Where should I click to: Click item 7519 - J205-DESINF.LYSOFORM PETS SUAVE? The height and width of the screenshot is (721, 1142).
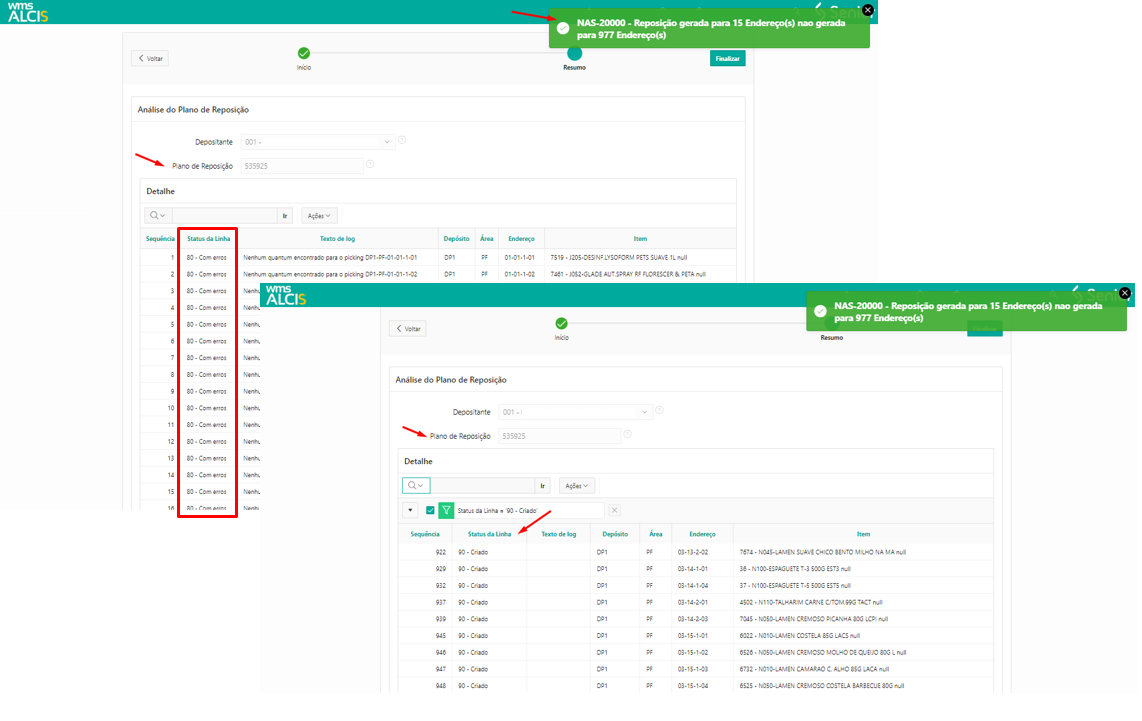618,258
